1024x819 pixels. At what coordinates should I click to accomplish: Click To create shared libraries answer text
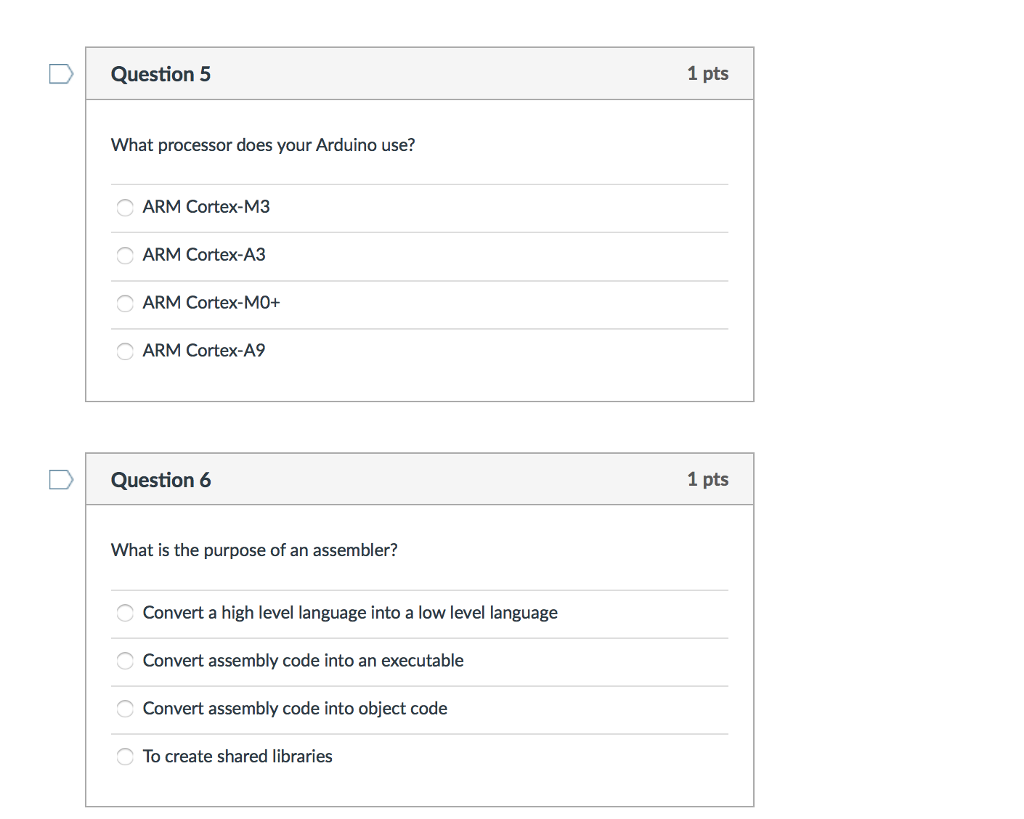[237, 757]
